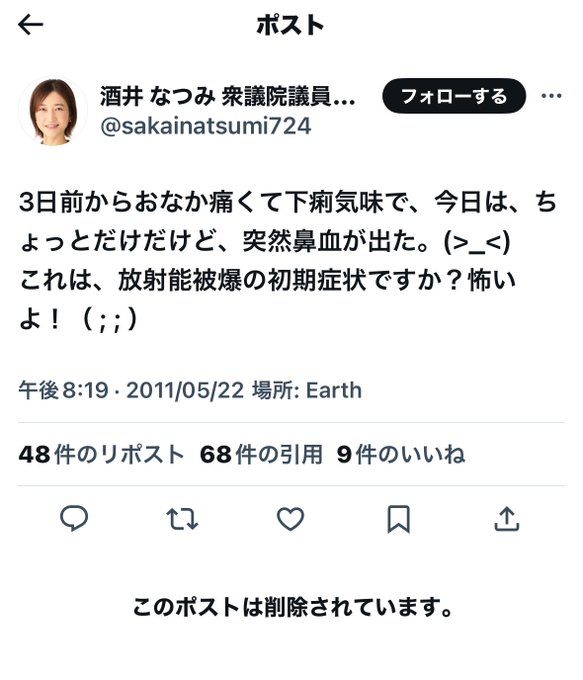Click the このポストは削除されています notice
Screen dimensions: 583x680
[293, 607]
